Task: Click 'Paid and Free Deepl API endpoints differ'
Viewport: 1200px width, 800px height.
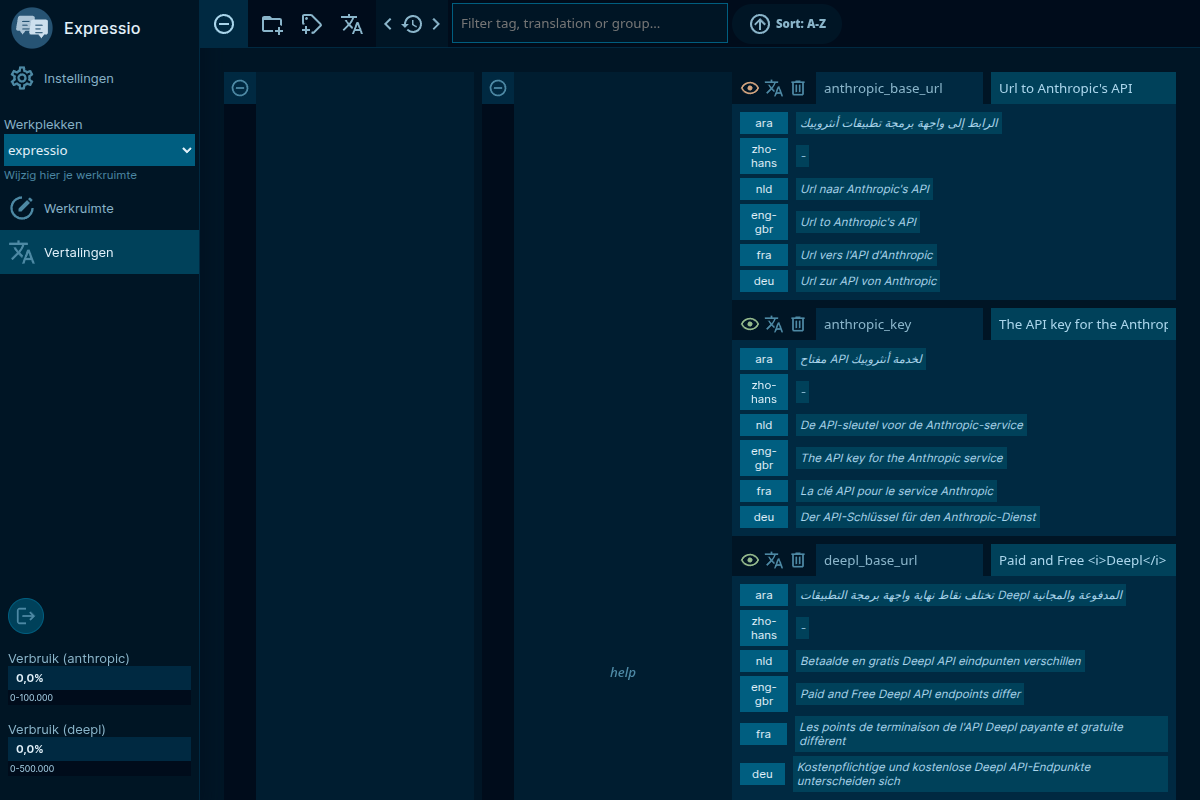Action: [x=911, y=694]
